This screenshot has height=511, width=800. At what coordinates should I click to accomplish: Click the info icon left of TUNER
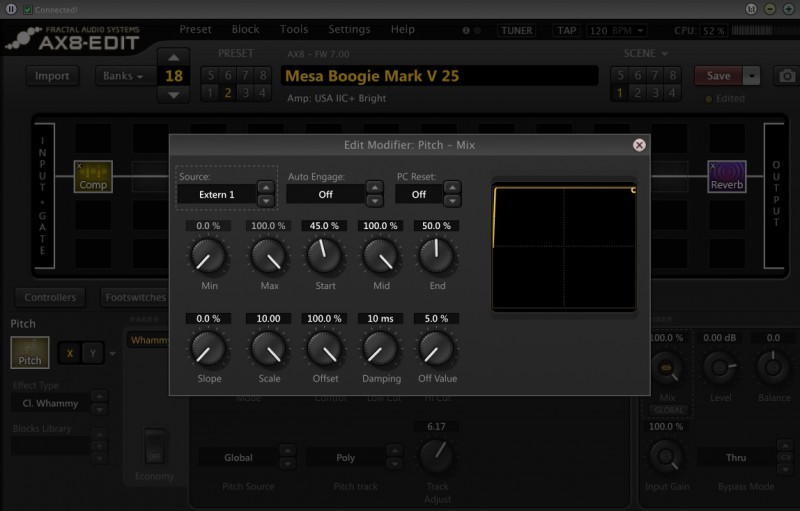coord(466,31)
